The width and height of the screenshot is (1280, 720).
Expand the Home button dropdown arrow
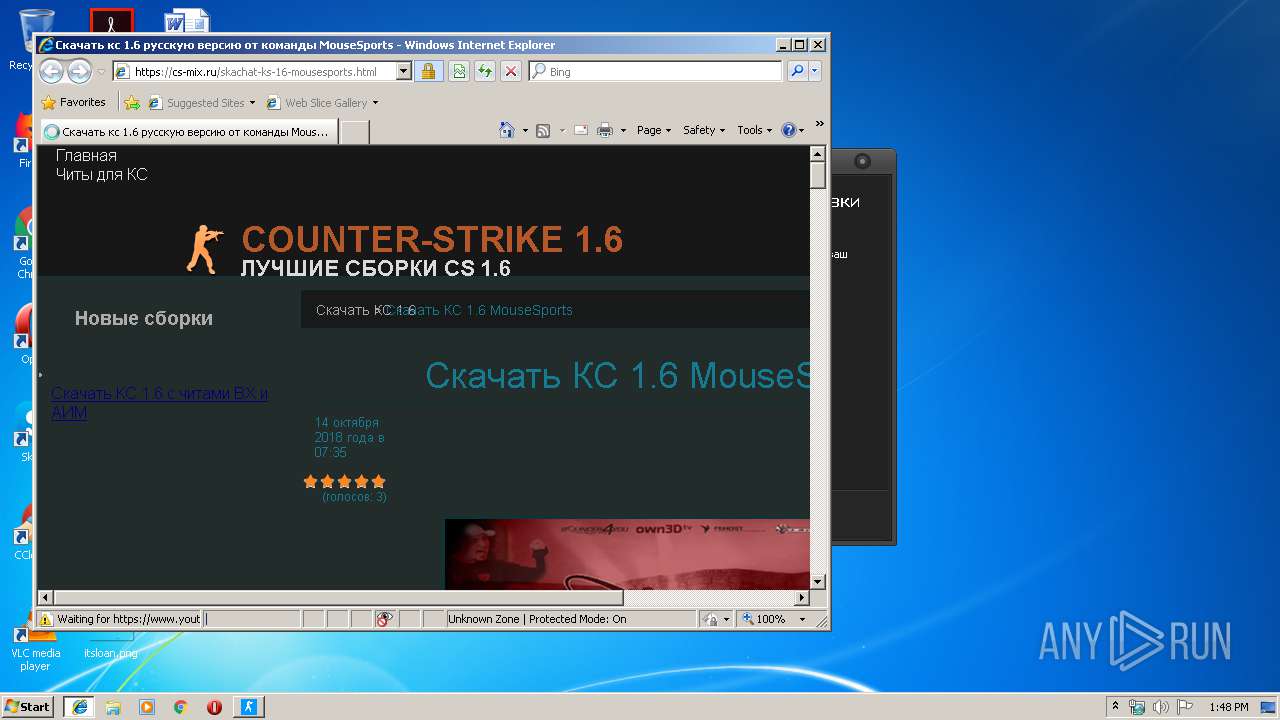coord(525,130)
